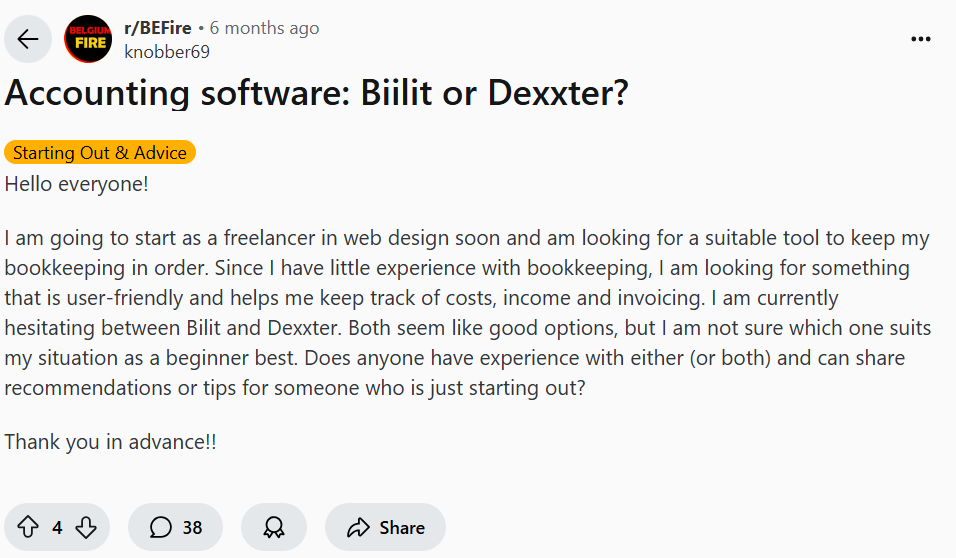956x558 pixels.
Task: Open the Belgium FIRE subreddit avatar
Action: [88, 39]
